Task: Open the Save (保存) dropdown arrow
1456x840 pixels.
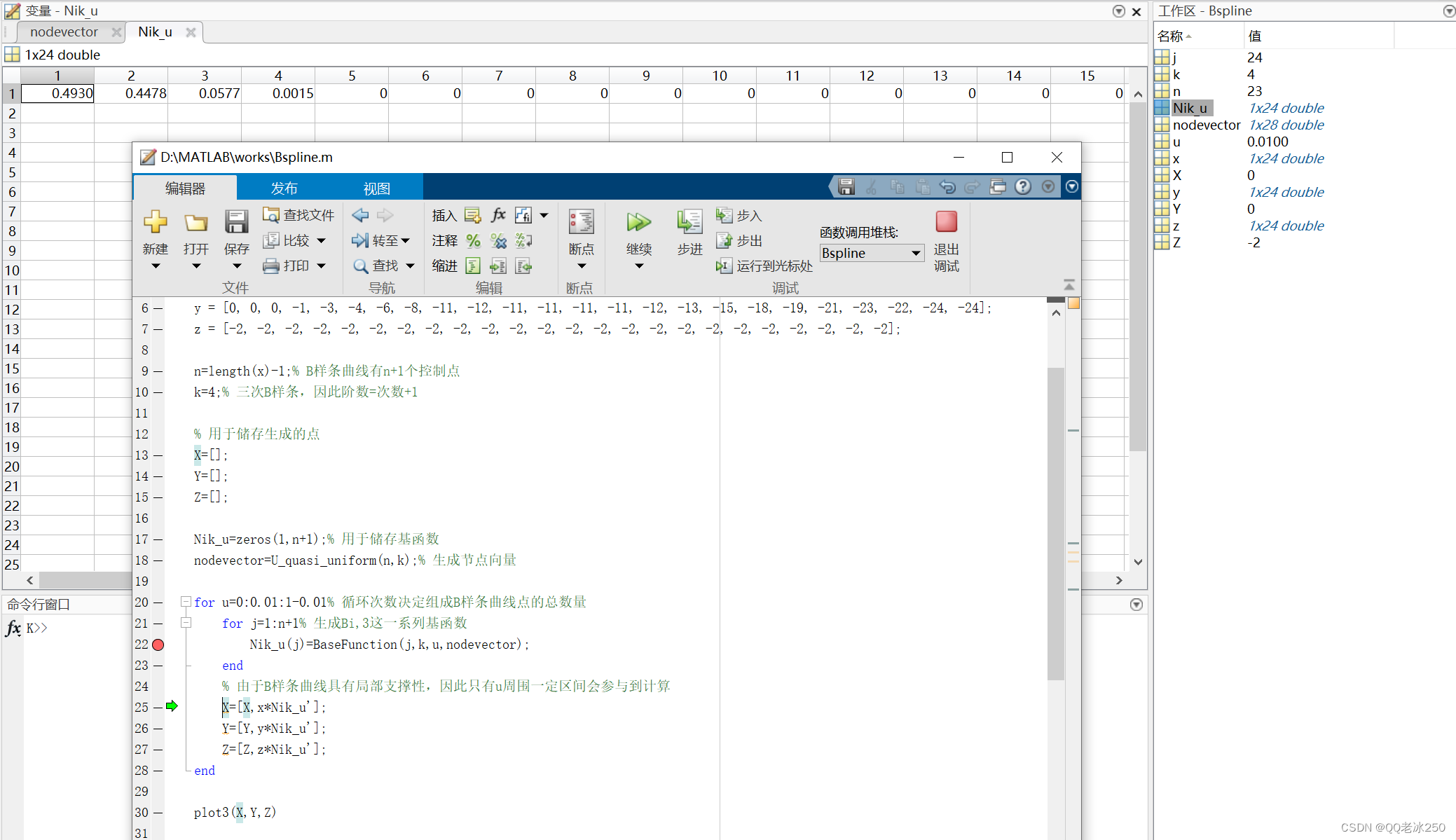Action: pos(237,266)
